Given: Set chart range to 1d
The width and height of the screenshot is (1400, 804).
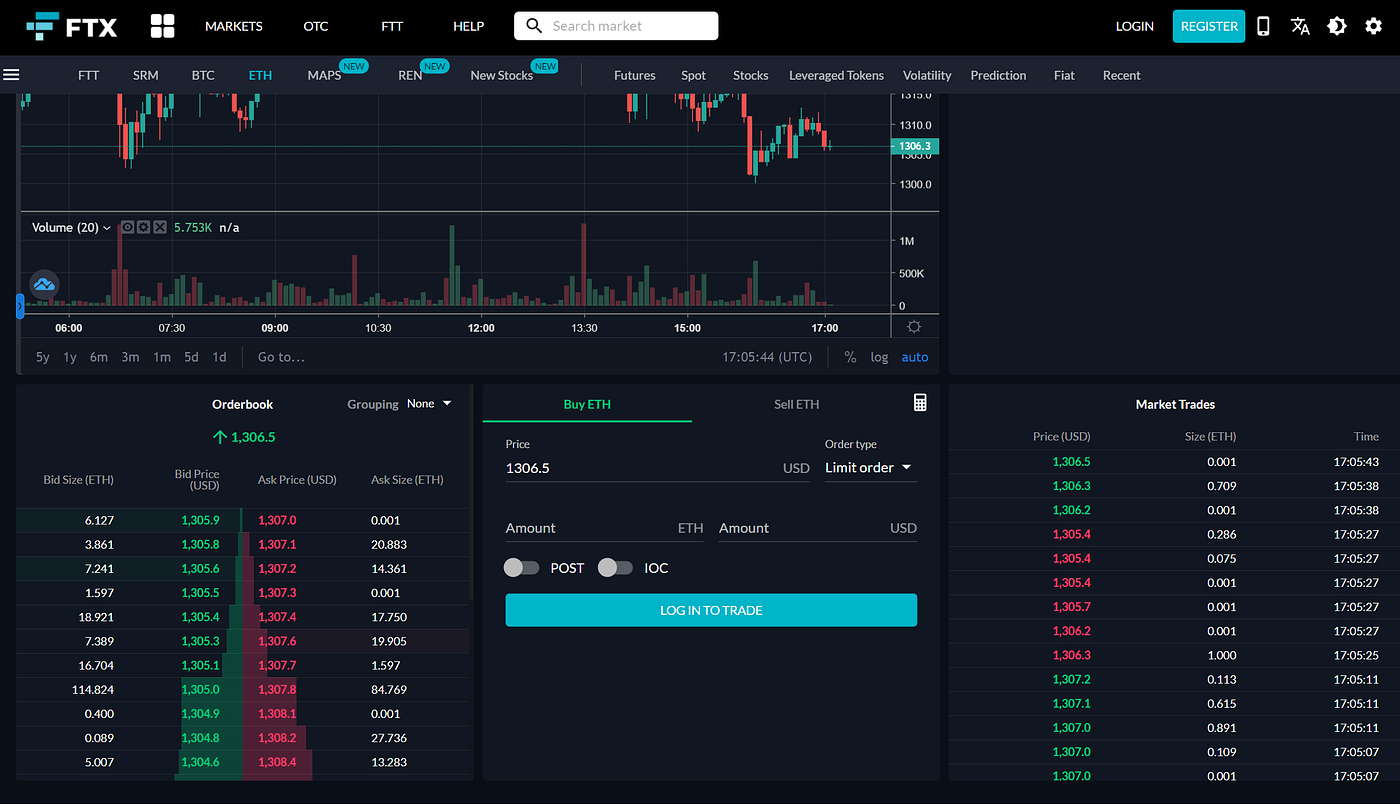Looking at the screenshot, I should click(x=219, y=357).
